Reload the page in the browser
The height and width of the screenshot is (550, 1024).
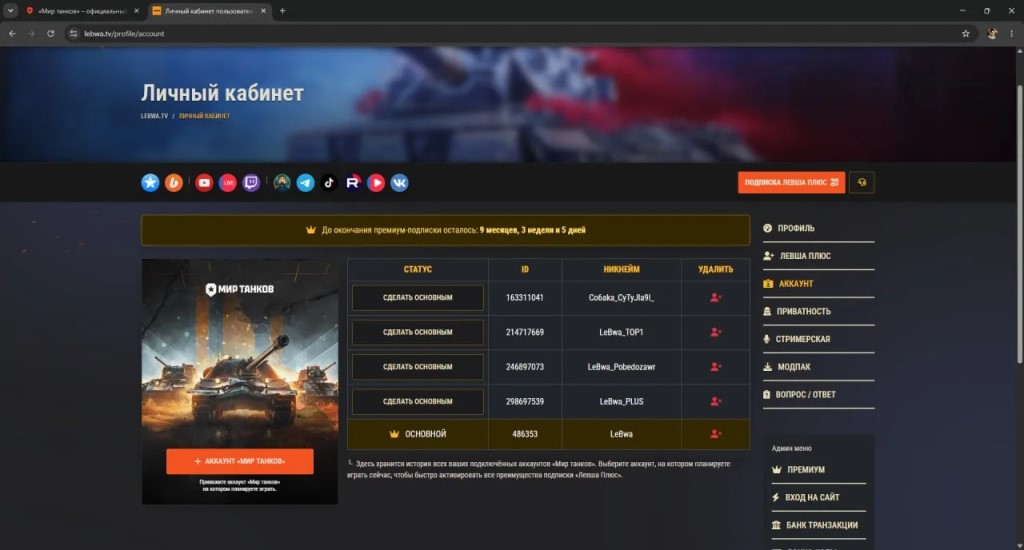click(50, 33)
